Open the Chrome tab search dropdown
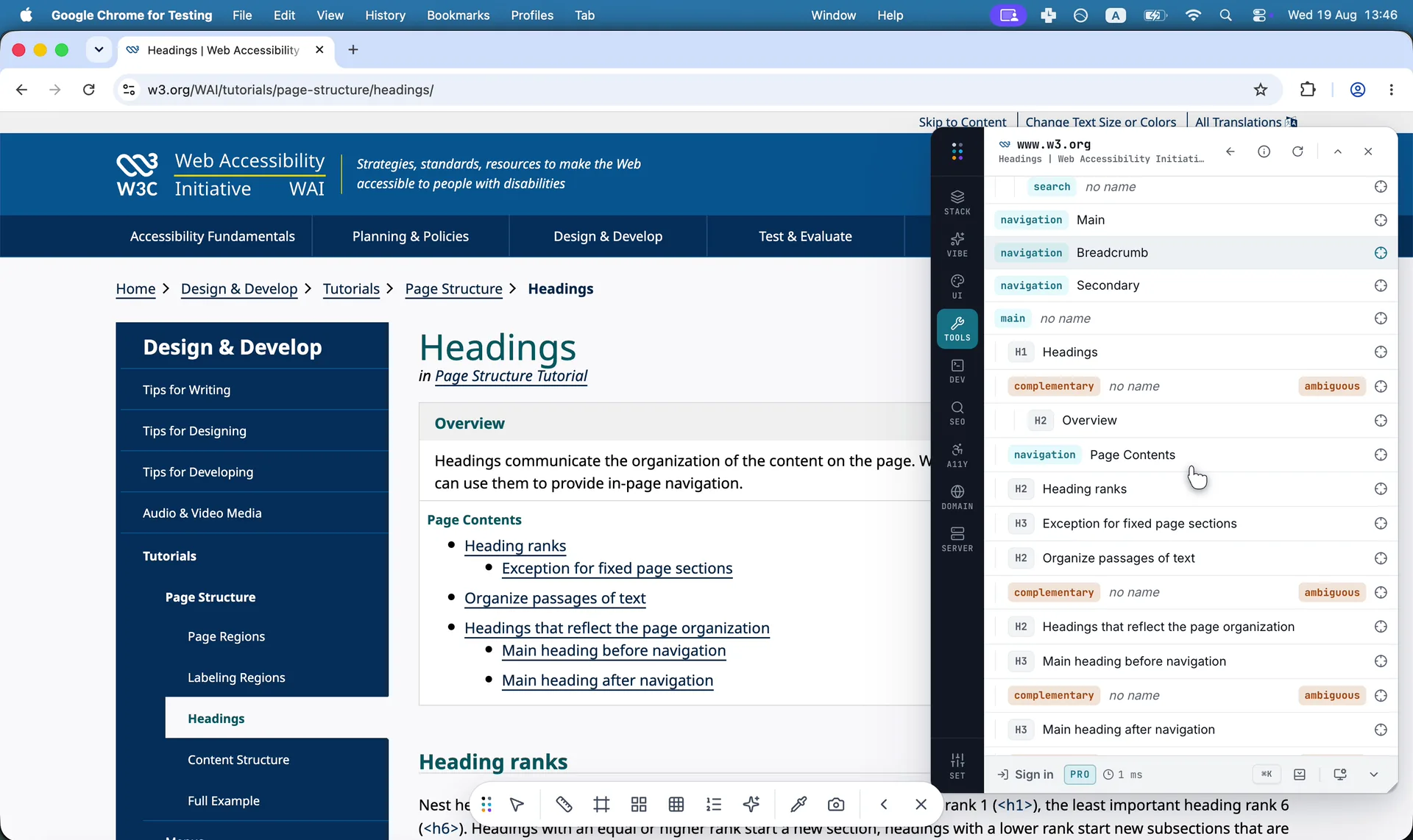 pos(99,50)
